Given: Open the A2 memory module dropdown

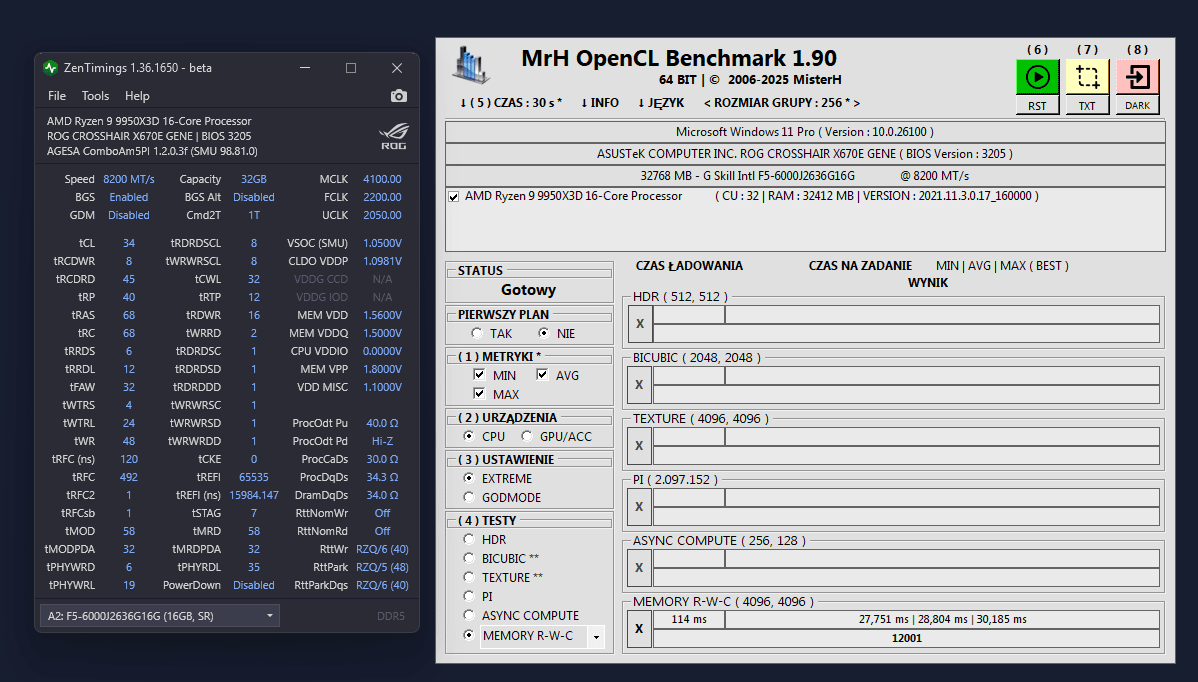Looking at the screenshot, I should click(x=160, y=616).
